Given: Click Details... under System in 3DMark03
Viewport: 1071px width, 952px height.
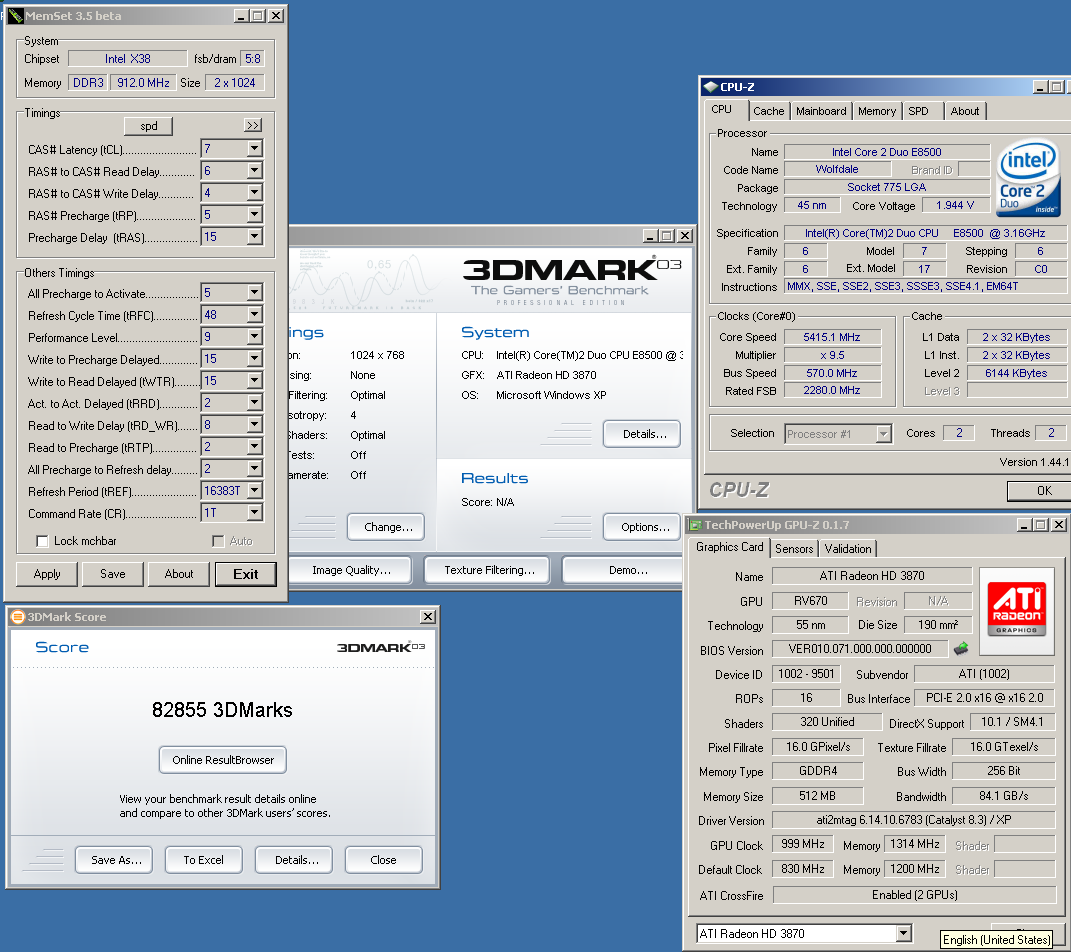Looking at the screenshot, I should pyautogui.click(x=642, y=434).
